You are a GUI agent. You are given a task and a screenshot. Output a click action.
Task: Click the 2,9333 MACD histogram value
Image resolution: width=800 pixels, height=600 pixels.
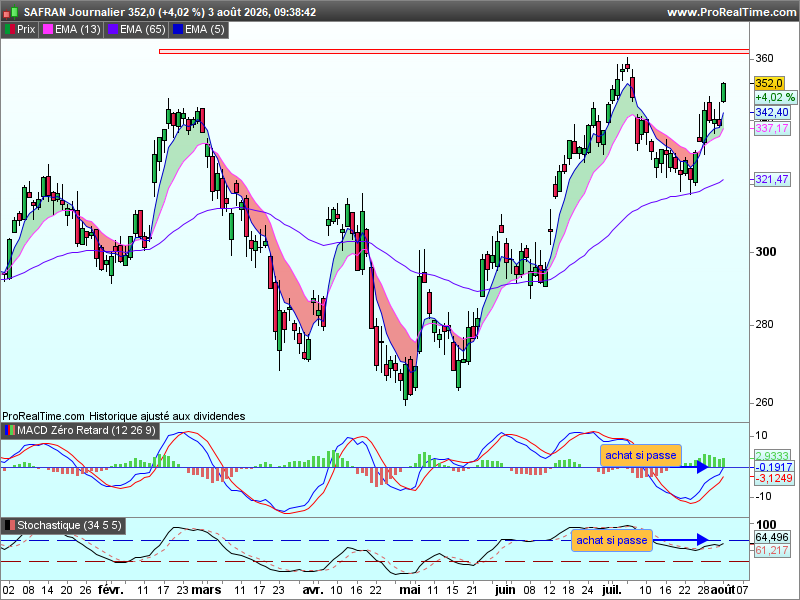pos(772,456)
